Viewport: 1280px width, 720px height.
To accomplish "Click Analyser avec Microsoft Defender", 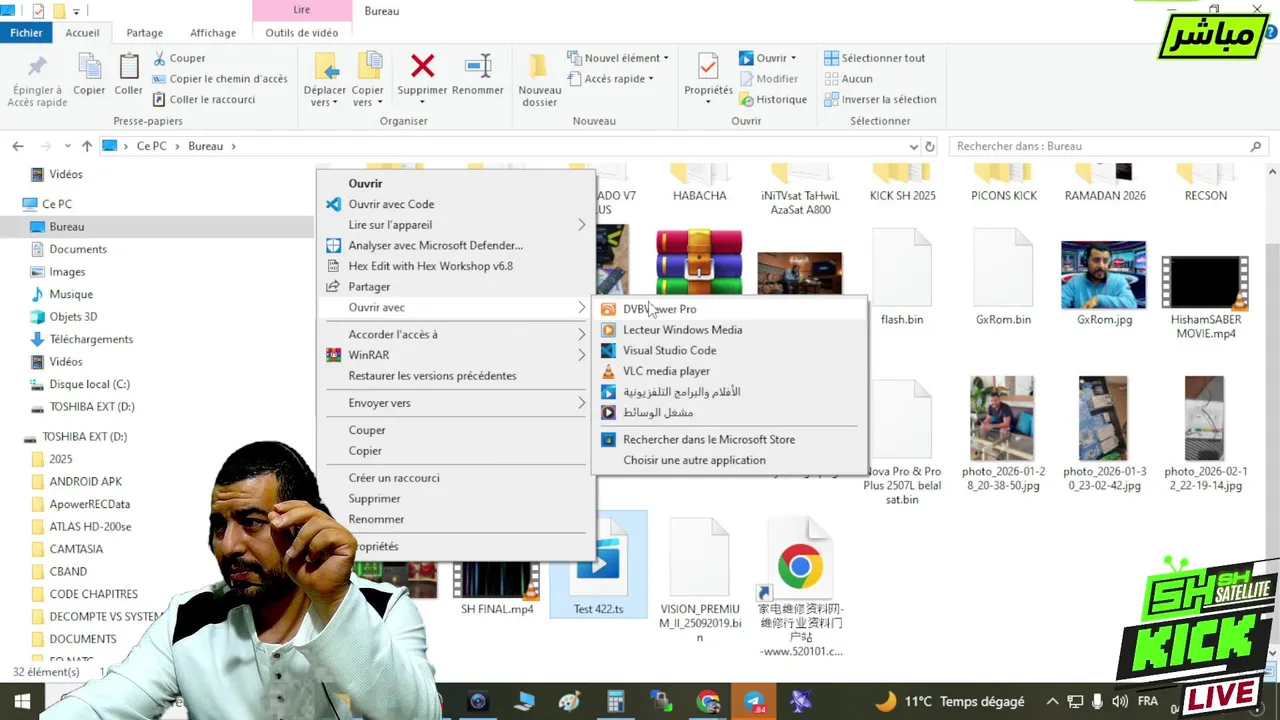I will tap(456, 245).
